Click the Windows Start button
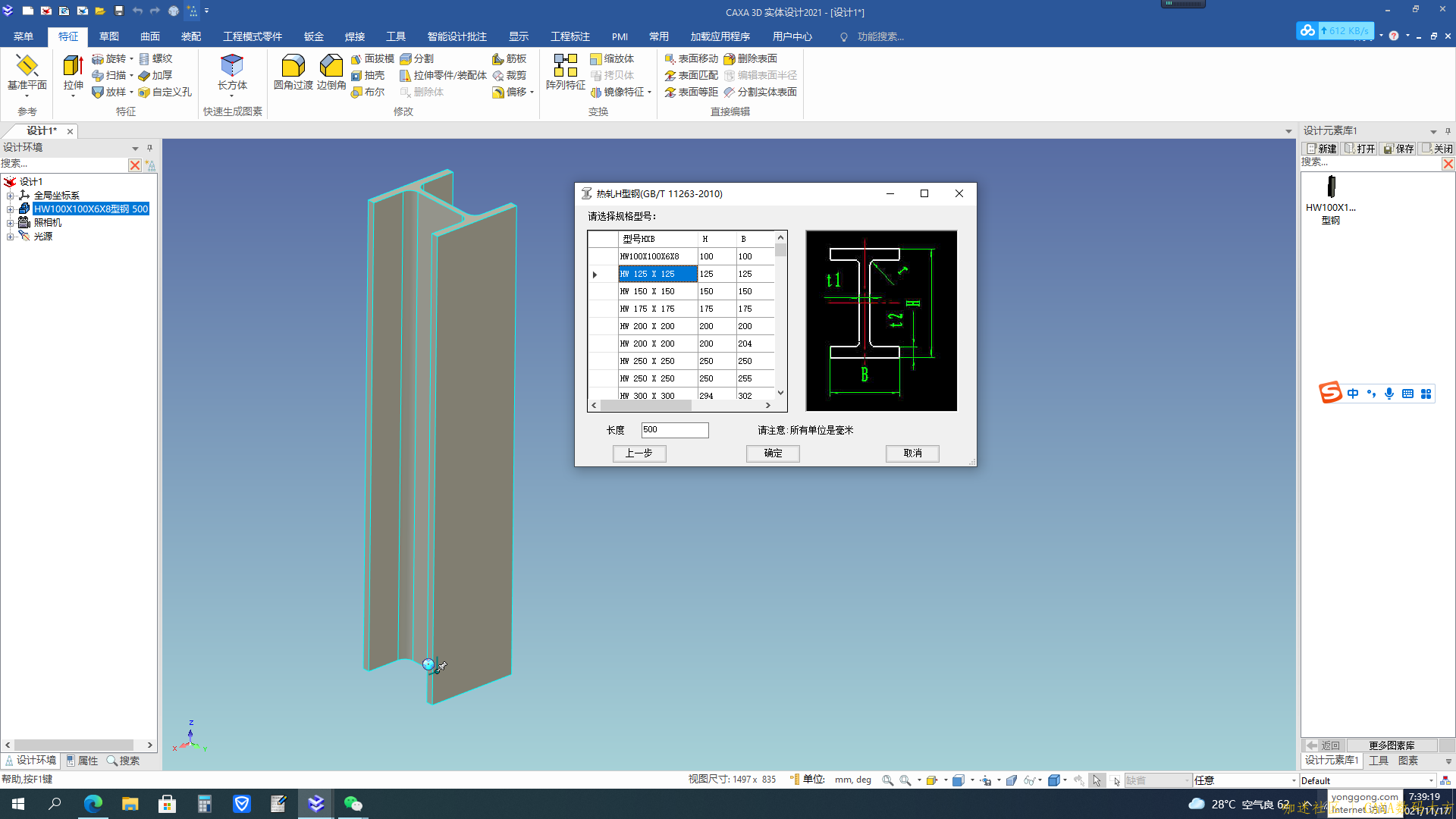The height and width of the screenshot is (819, 1456). 18,804
